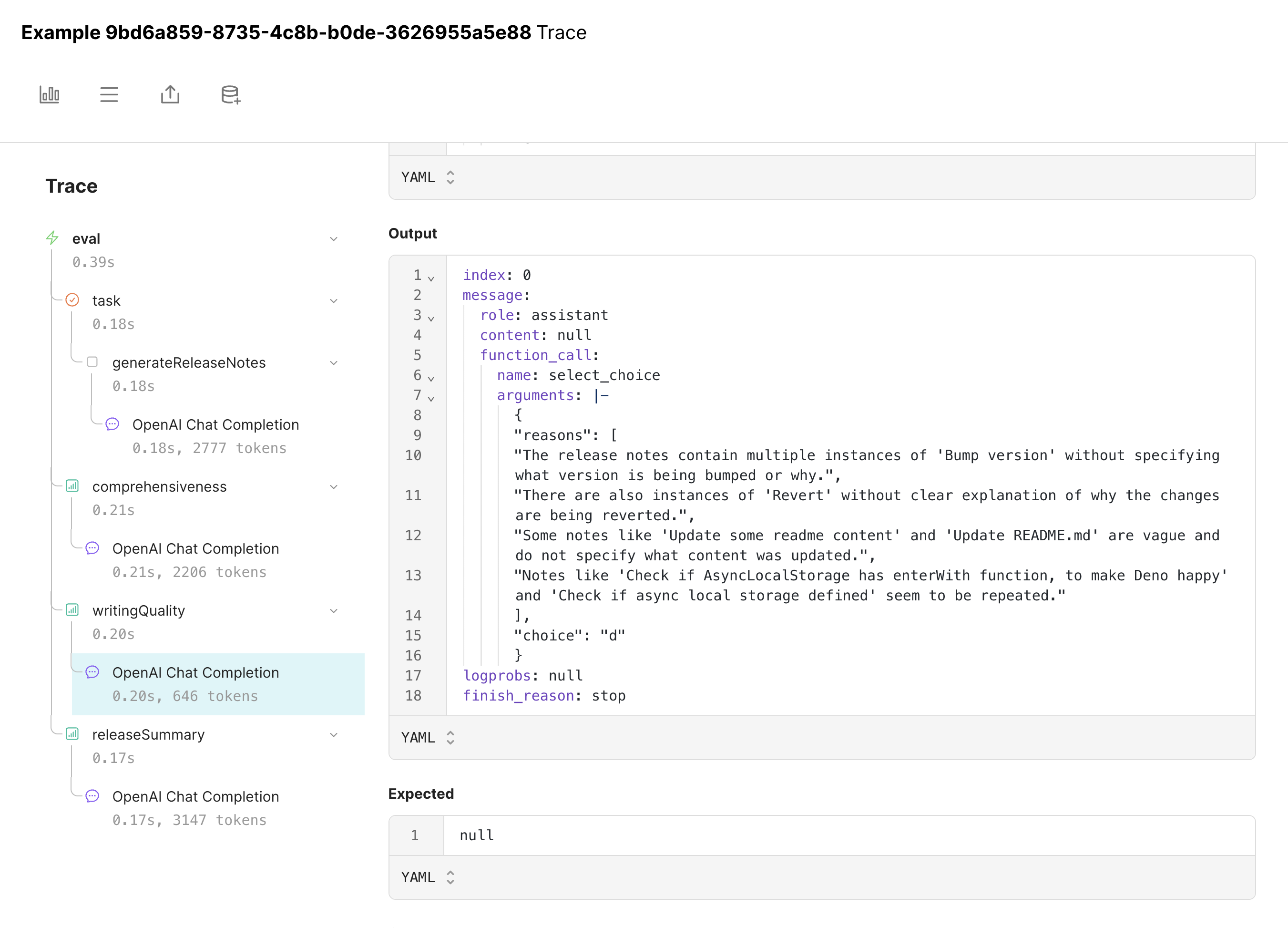
Task: Click the null value in Expected editor
Action: point(477,835)
